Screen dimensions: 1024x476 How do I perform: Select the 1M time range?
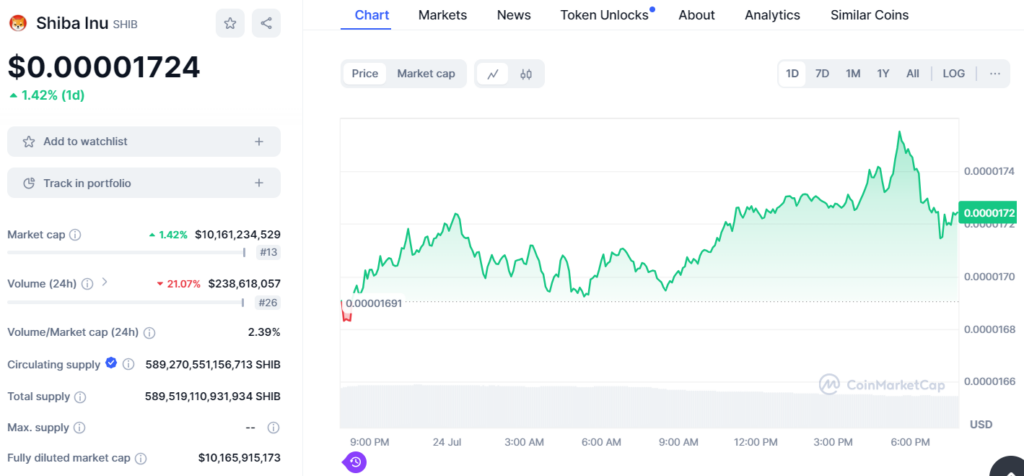coord(853,73)
